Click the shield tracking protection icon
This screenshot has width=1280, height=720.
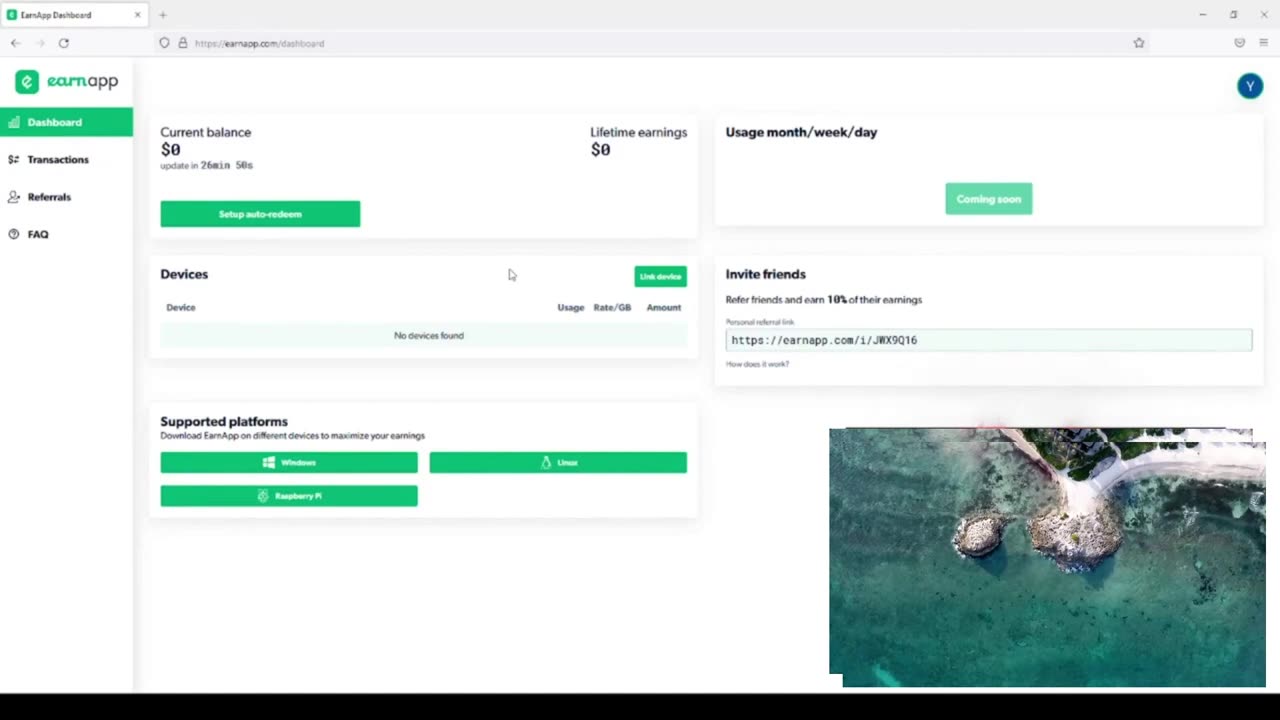tap(164, 43)
